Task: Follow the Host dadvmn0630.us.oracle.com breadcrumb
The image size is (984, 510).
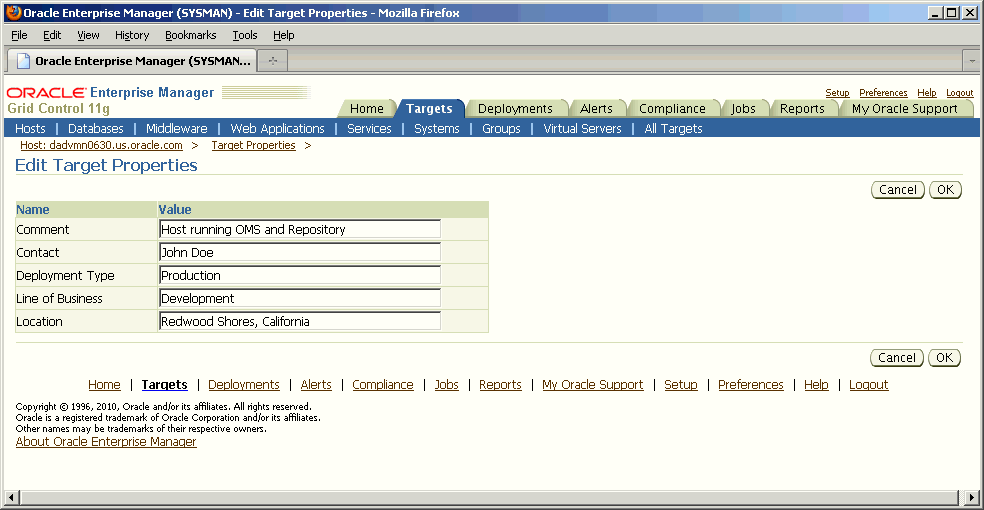Action: point(101,145)
